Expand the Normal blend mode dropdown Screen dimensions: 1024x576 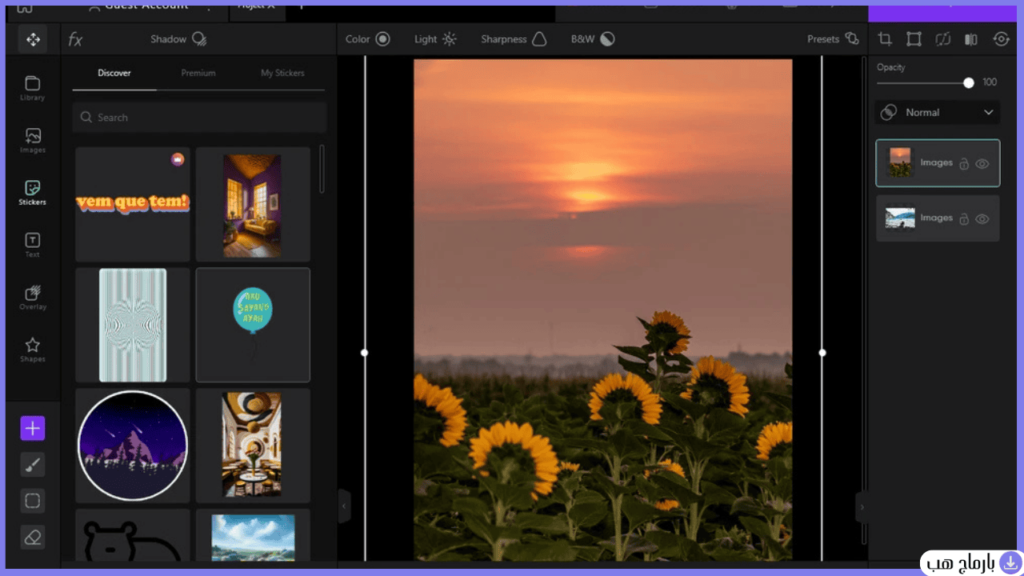tap(937, 112)
